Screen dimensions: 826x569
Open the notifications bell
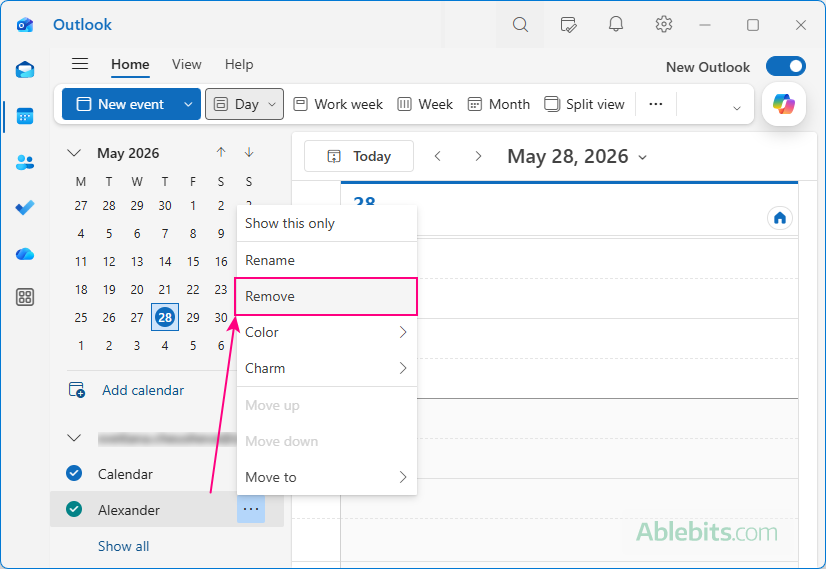click(616, 24)
